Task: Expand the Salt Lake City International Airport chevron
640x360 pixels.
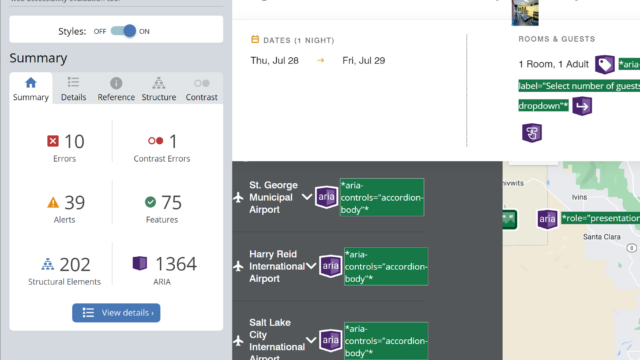Action: [311, 340]
